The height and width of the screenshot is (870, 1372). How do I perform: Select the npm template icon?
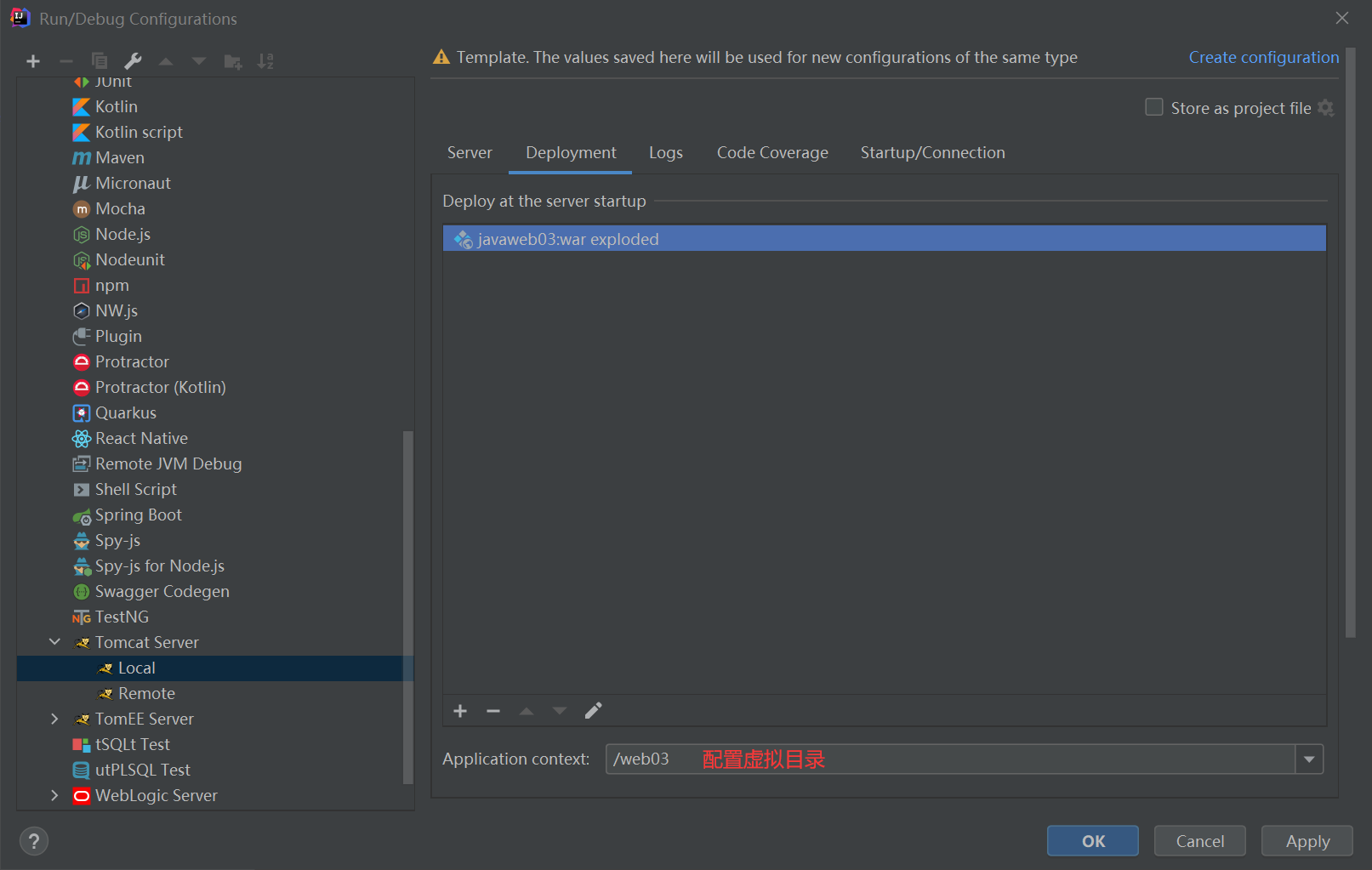pyautogui.click(x=82, y=286)
